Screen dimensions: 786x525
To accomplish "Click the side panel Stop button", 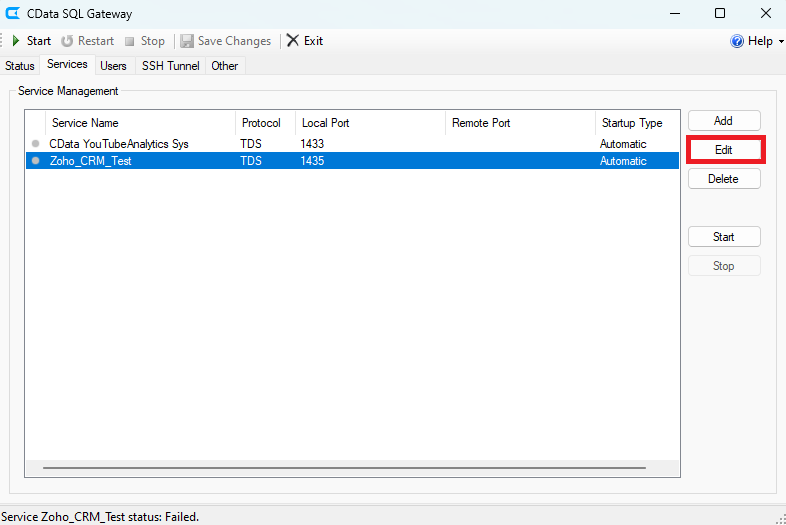I will [x=724, y=266].
